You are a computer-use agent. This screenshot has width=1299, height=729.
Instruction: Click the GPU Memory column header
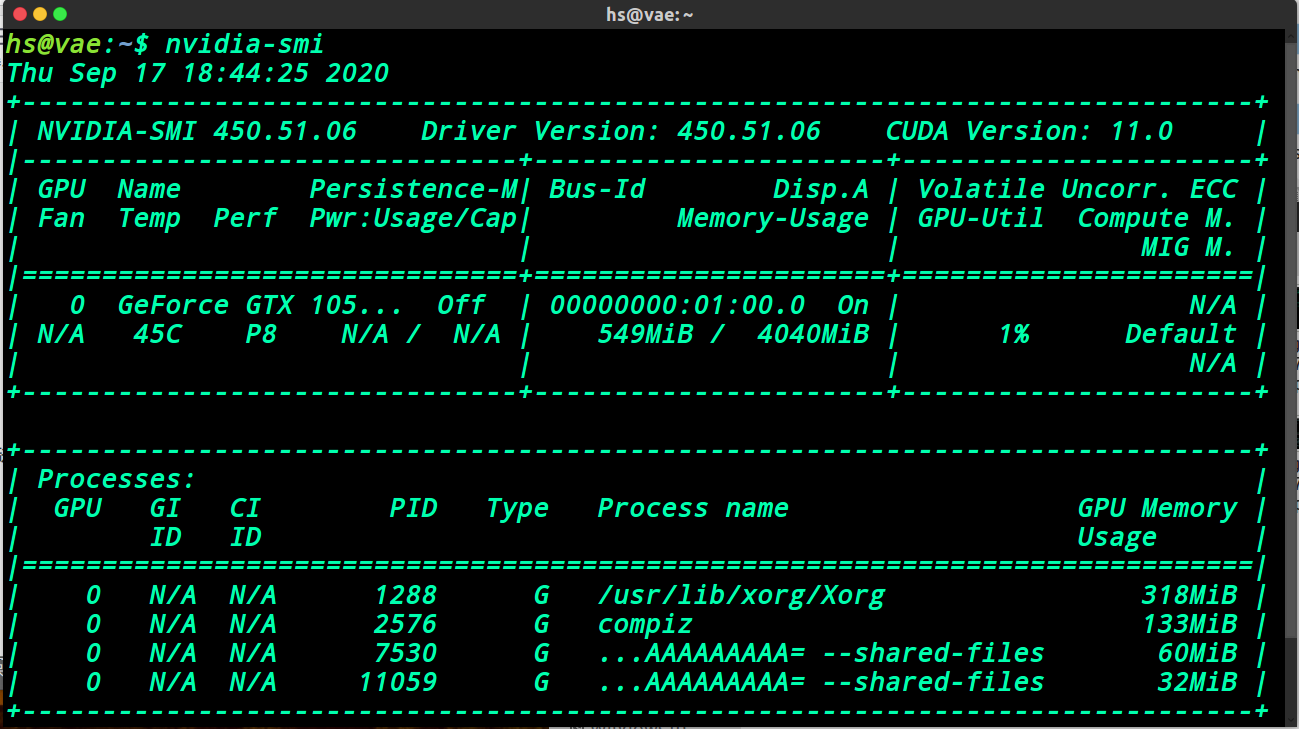tap(1157, 508)
